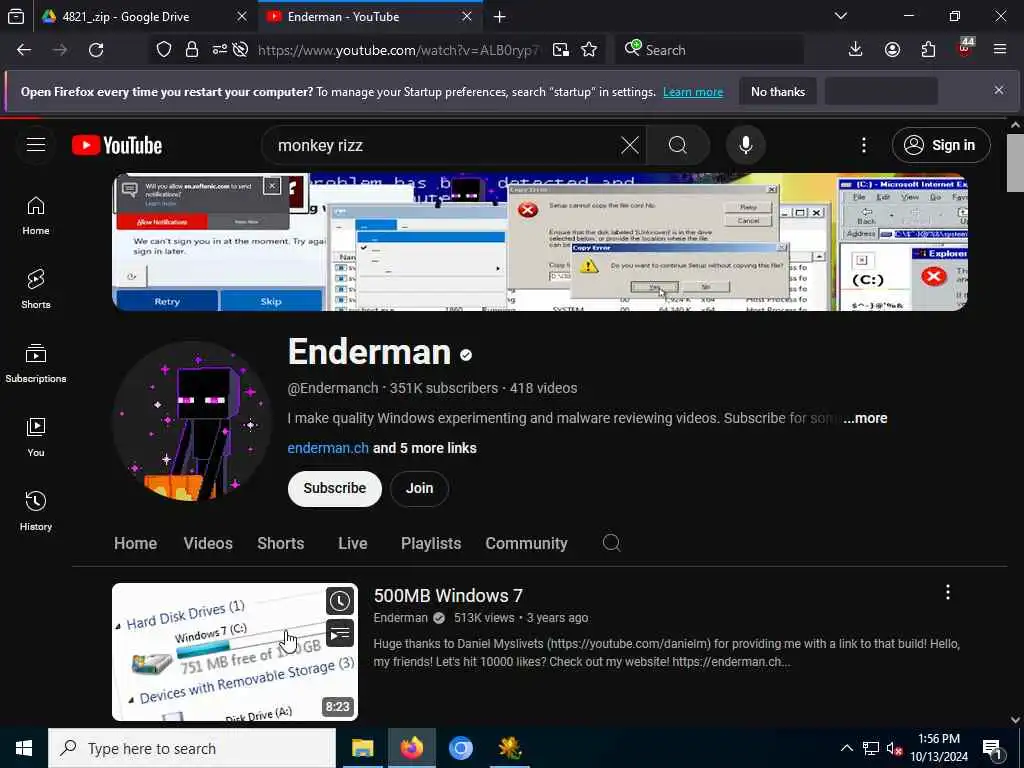Open Shorts in the sidebar
This screenshot has width=1024, height=768.
point(36,289)
